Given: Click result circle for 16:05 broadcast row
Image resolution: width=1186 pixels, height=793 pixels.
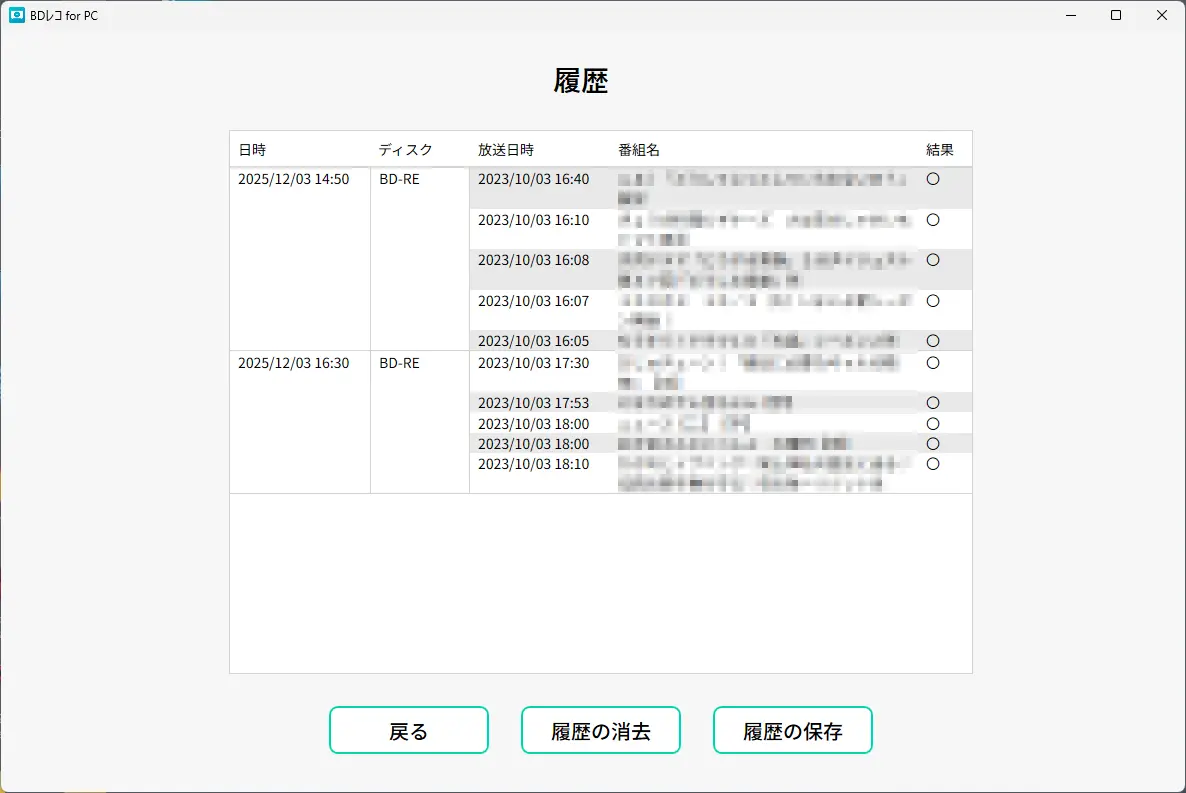Looking at the screenshot, I should (x=933, y=341).
